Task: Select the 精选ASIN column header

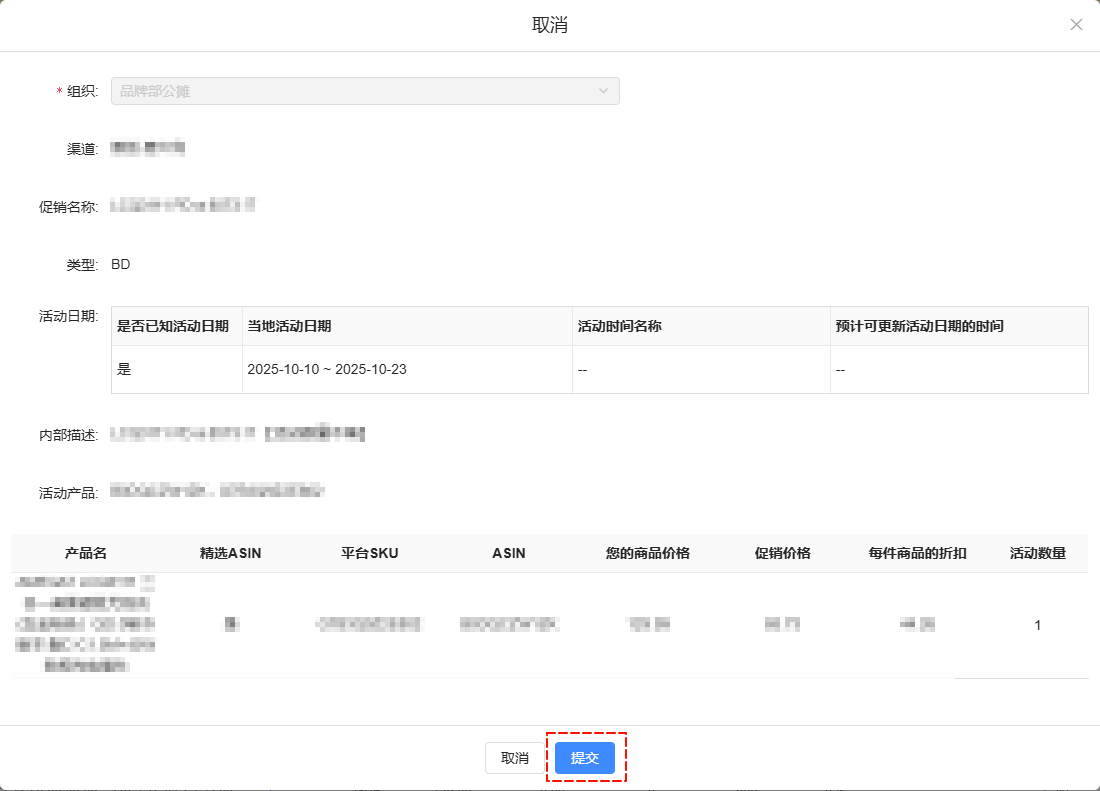Action: [x=230, y=553]
